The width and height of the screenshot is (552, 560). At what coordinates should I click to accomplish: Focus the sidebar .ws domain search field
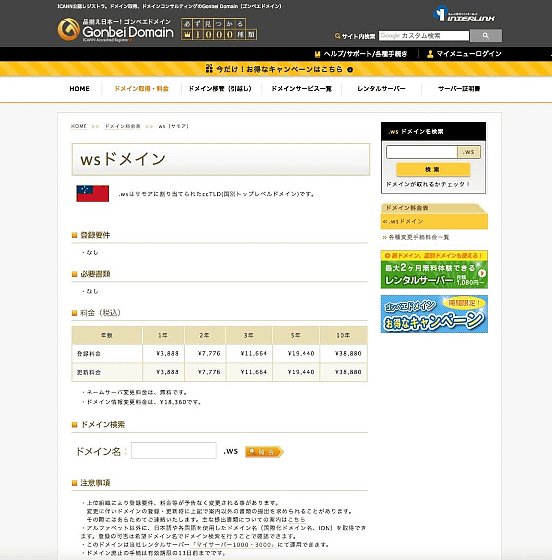point(422,152)
